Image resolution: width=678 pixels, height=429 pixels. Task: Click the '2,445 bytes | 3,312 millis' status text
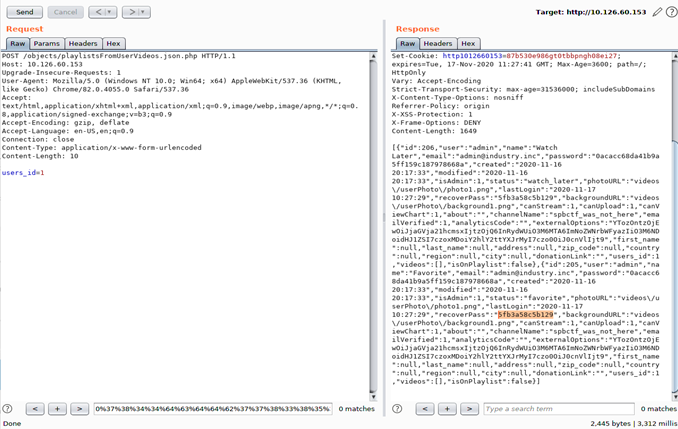tap(633, 423)
